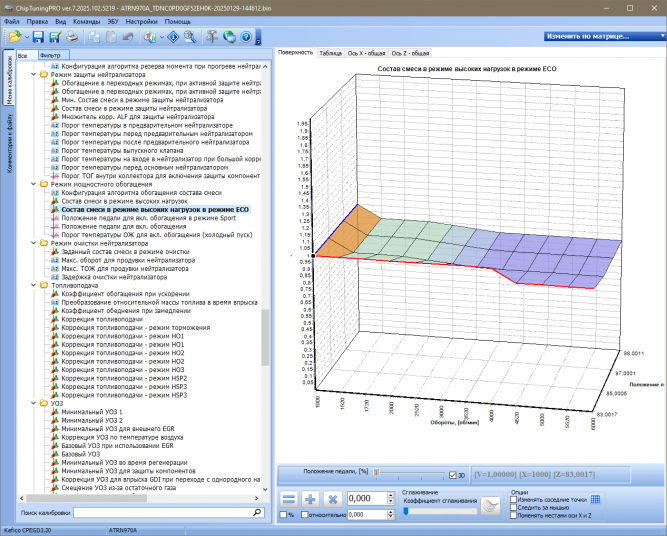
Task: Click map icon of 'Базовый УОЗ'
Action: [54, 454]
